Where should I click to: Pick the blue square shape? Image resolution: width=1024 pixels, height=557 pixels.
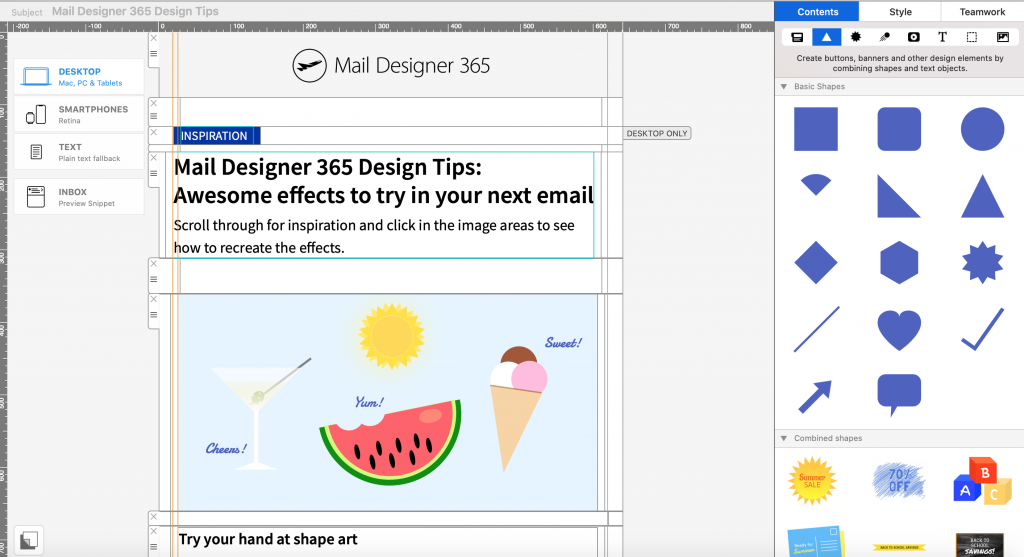coord(816,129)
